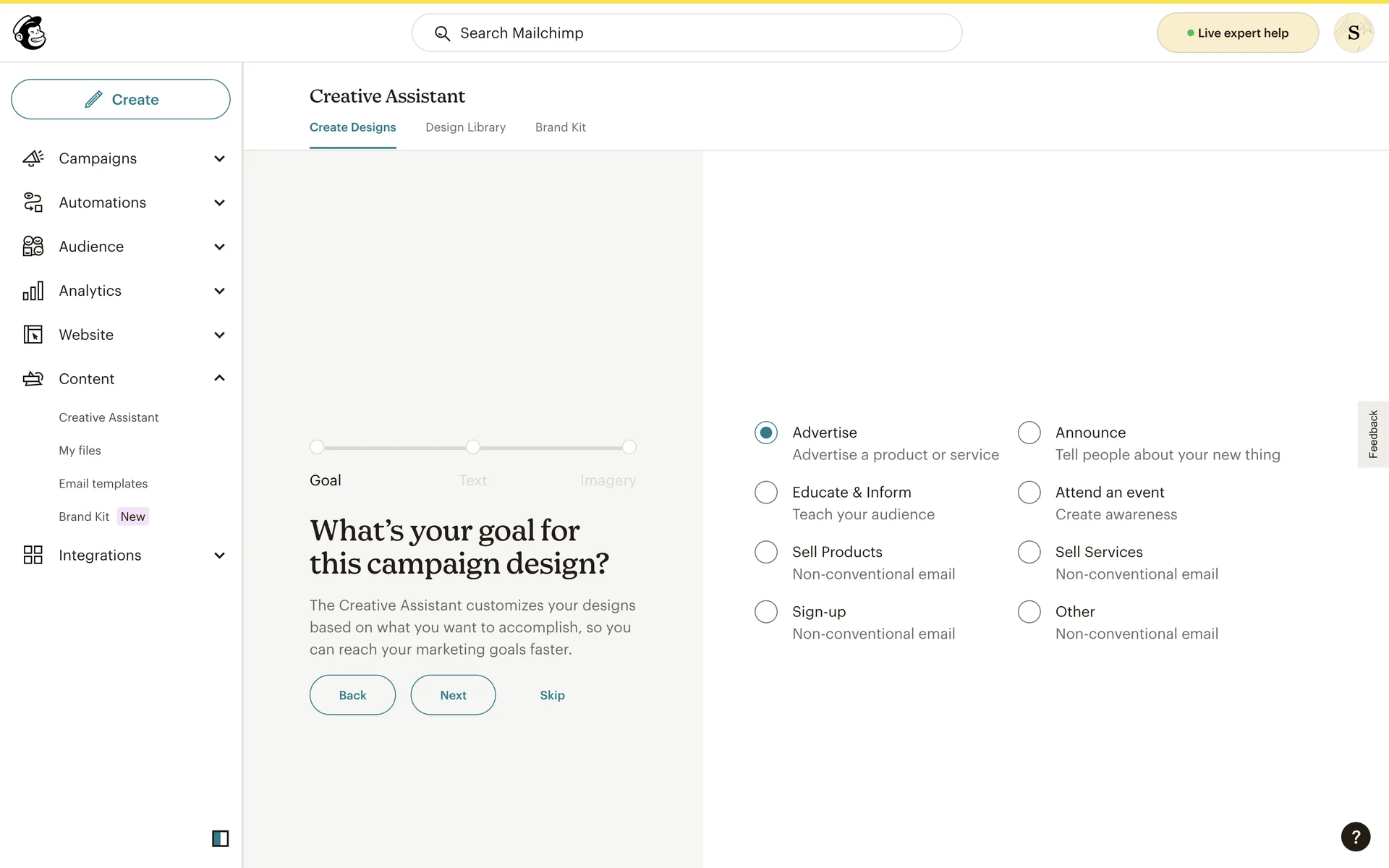Open the Brand Kit tab
This screenshot has width=1389, height=868.
pos(560,127)
